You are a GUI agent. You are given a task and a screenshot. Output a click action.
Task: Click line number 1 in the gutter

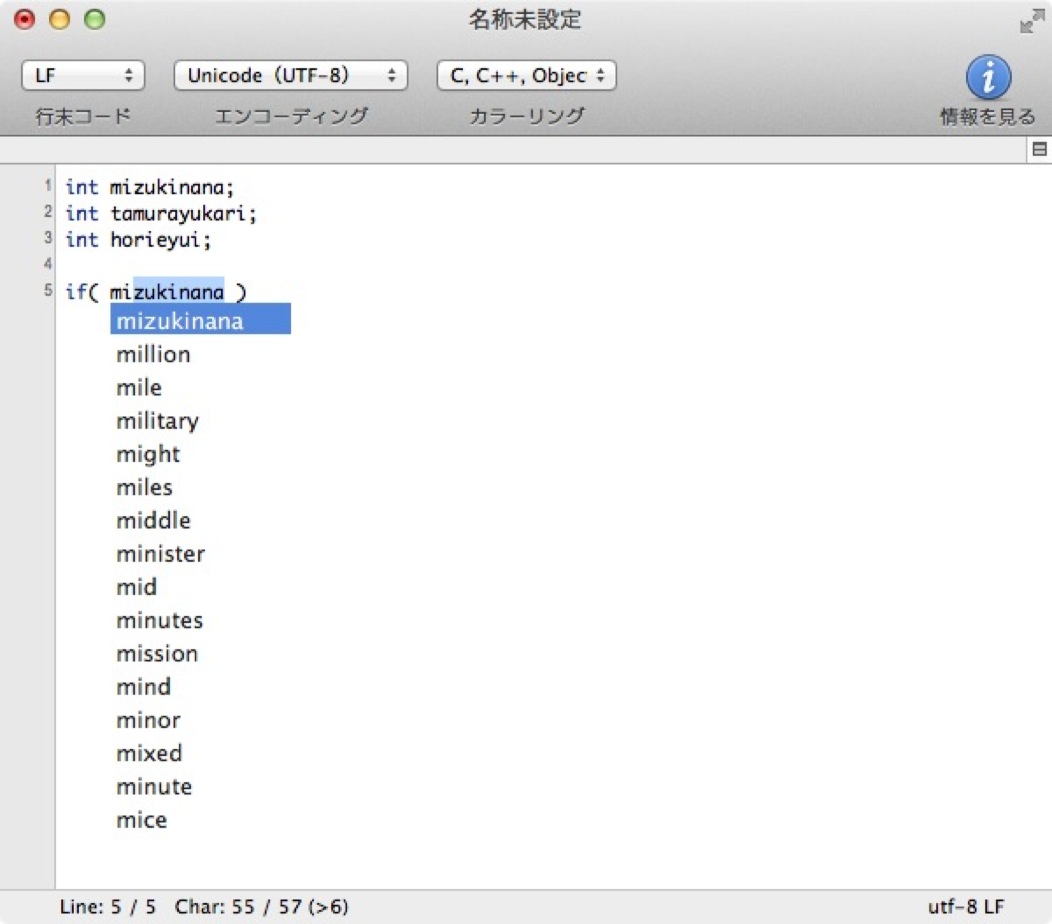click(x=48, y=185)
